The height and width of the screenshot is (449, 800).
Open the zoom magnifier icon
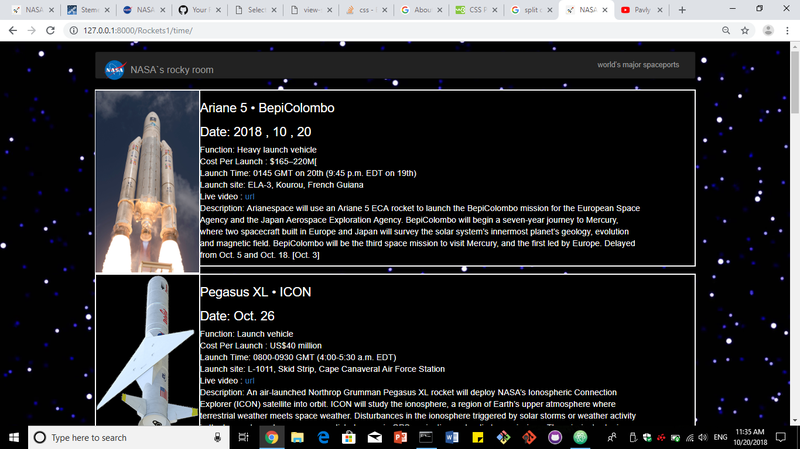pos(726,31)
